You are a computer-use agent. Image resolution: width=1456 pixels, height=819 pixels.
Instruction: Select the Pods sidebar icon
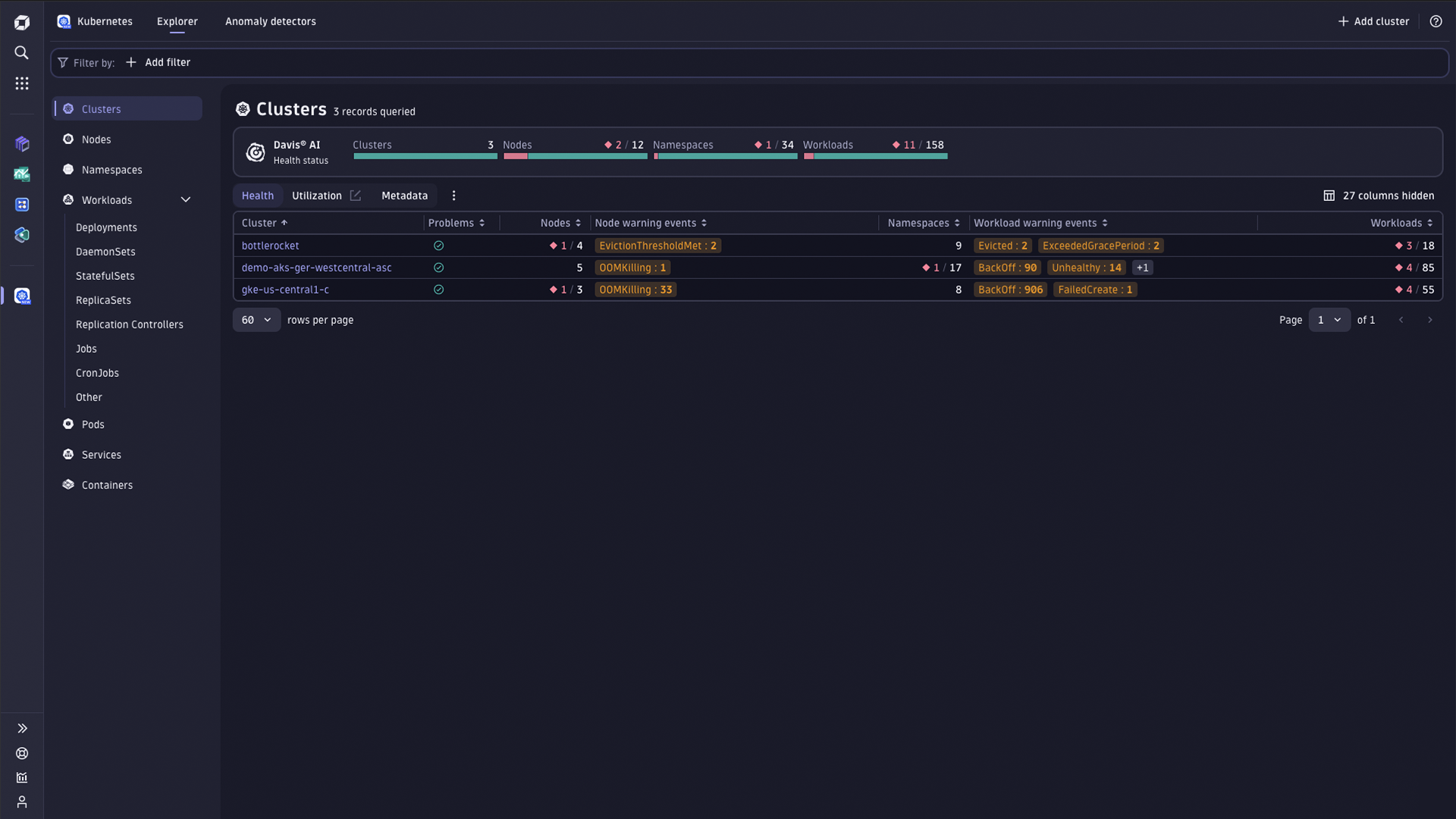[67, 424]
